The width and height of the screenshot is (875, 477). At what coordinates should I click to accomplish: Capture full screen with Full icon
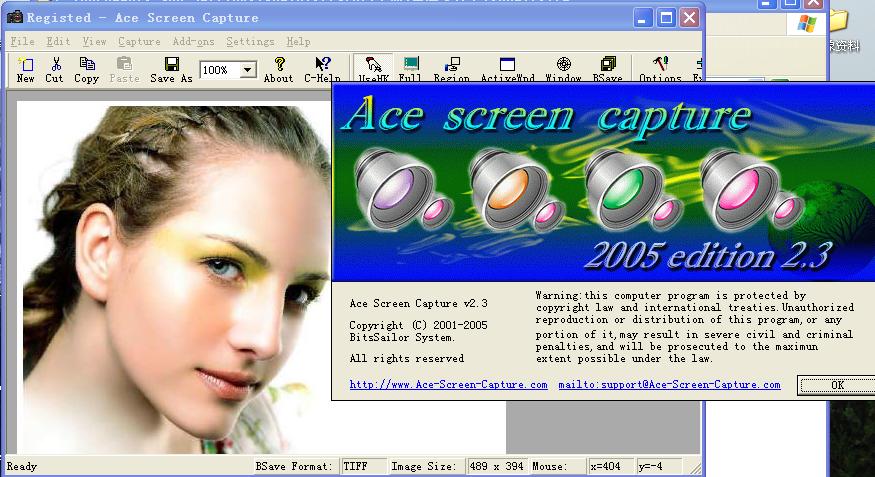[x=410, y=69]
